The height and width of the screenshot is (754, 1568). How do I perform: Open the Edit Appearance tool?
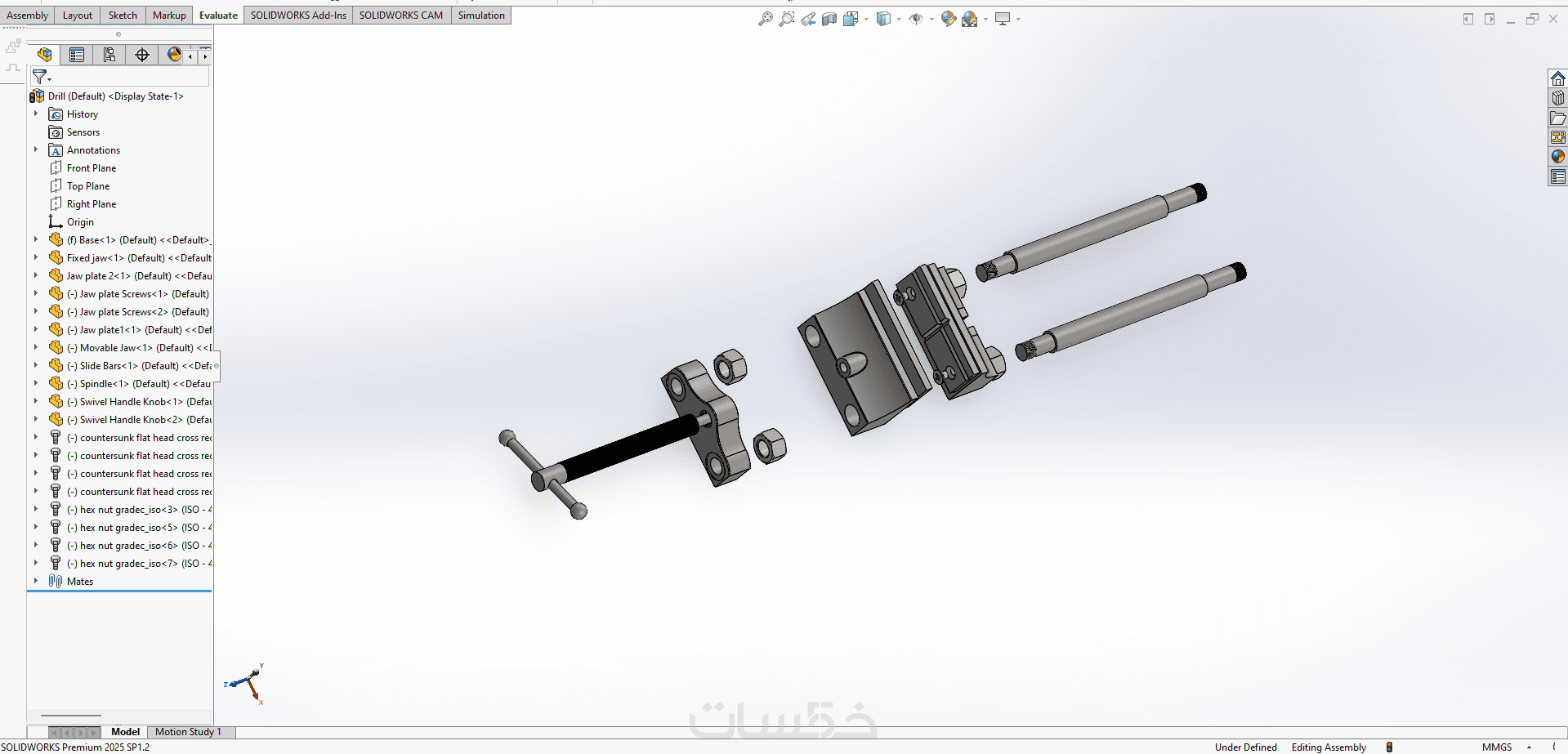coord(949,19)
